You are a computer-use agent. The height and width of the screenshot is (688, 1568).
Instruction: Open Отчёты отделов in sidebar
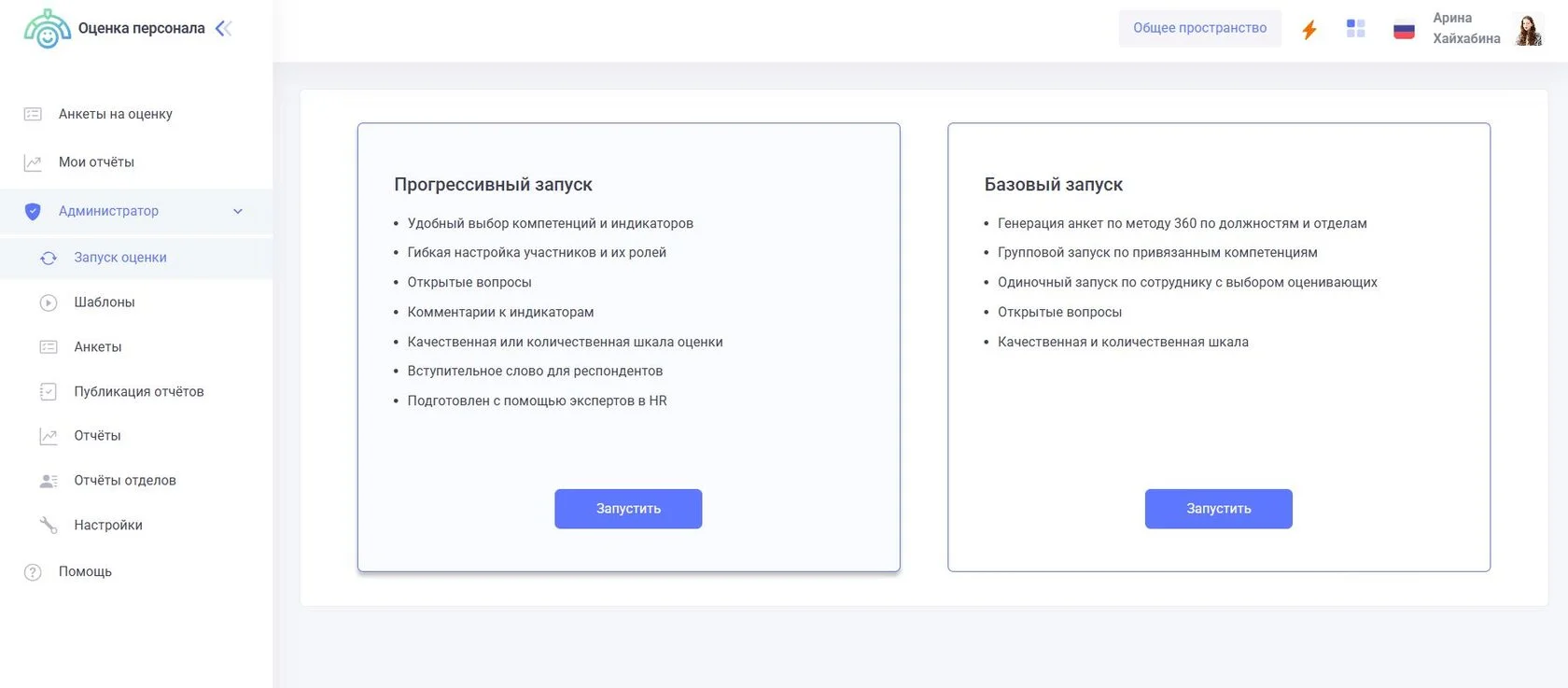pyautogui.click(x=125, y=481)
